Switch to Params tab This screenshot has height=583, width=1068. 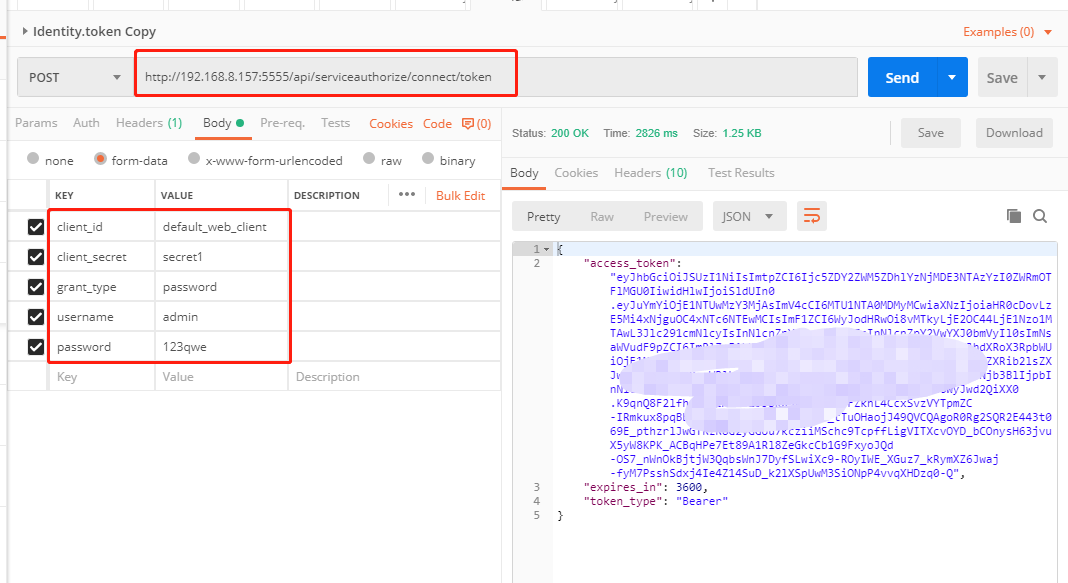(x=36, y=123)
